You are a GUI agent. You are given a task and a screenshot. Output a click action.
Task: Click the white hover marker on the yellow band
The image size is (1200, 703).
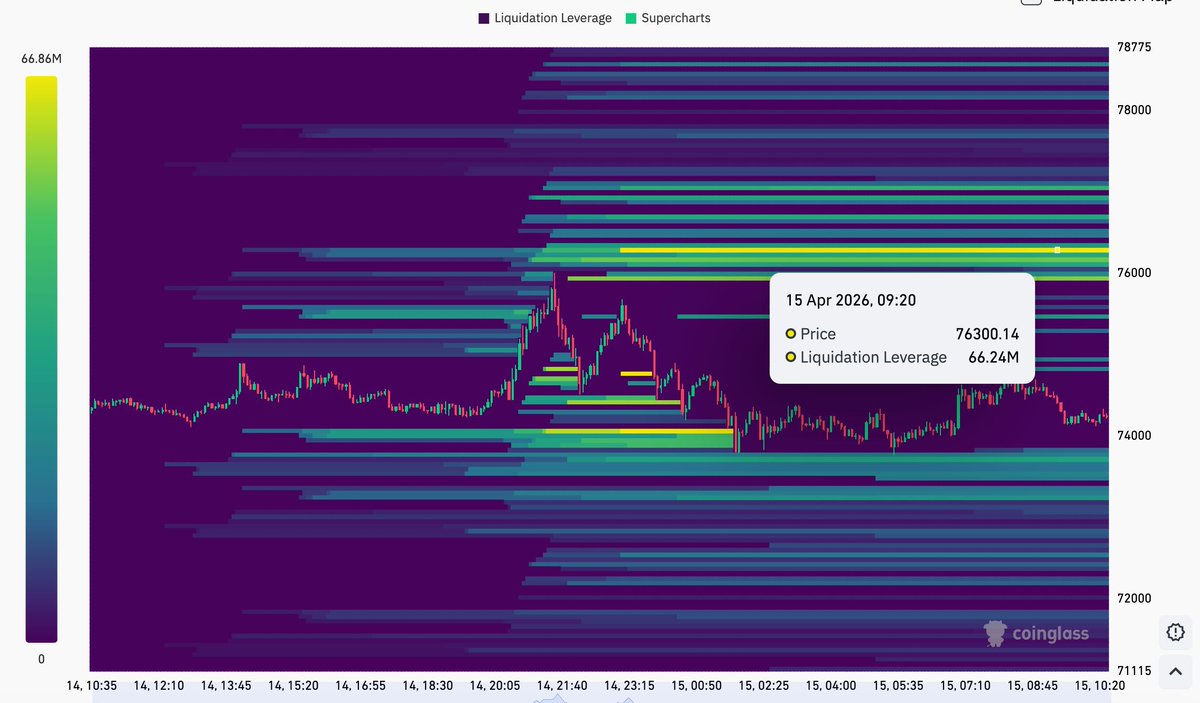coord(1057,250)
